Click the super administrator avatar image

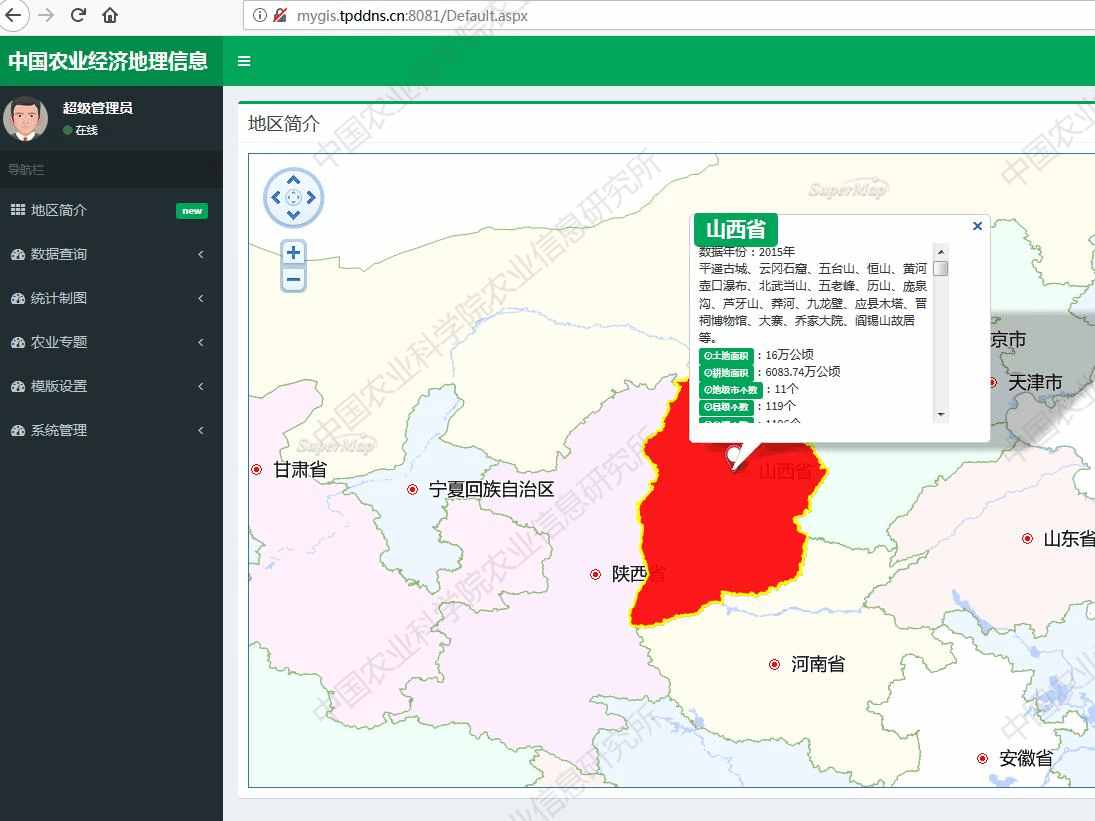26,118
